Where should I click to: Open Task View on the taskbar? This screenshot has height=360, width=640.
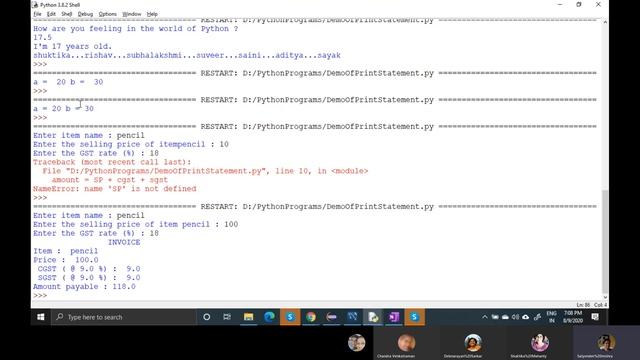pos(227,317)
